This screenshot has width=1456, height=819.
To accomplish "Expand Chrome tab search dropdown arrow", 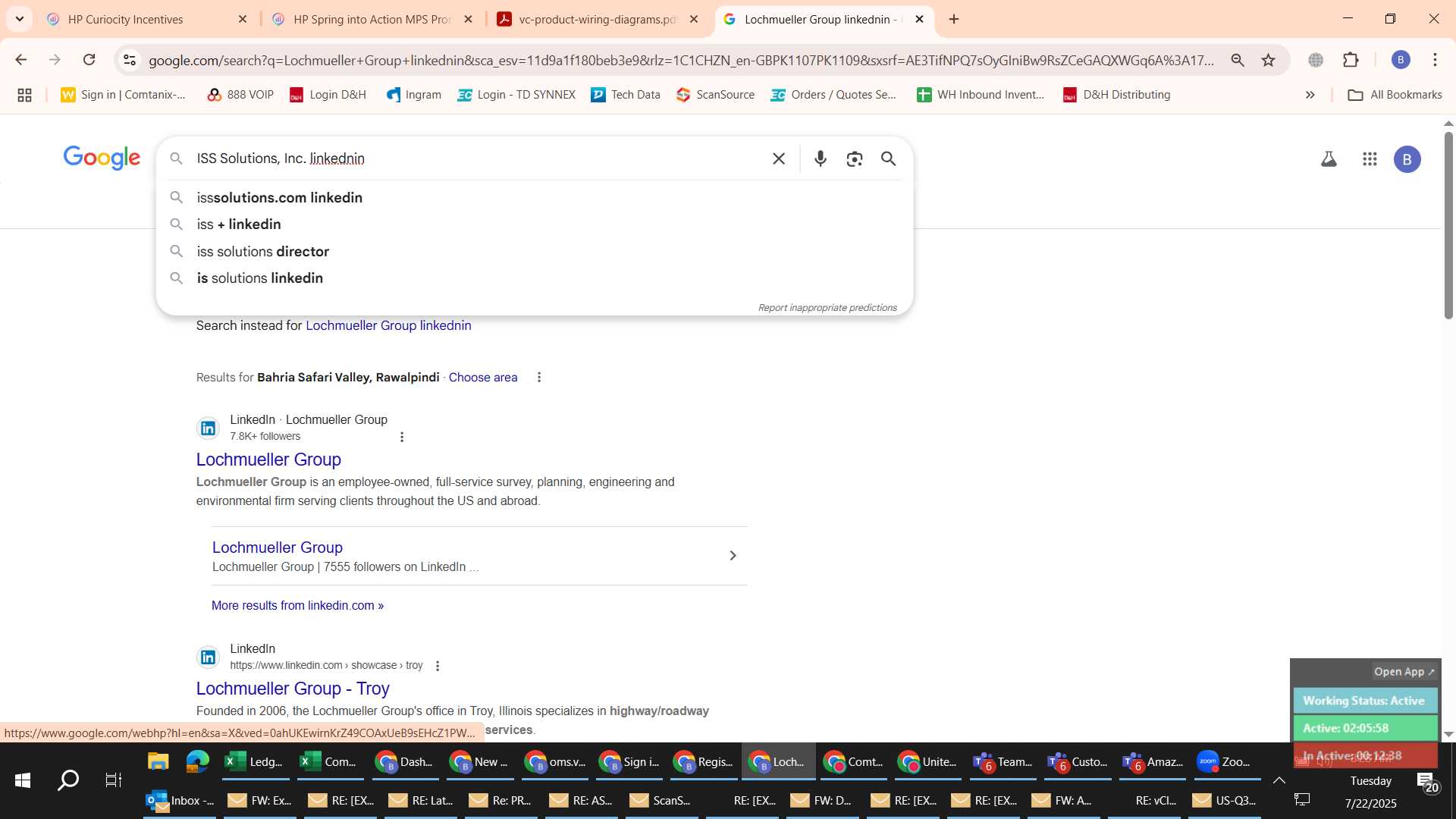I will pos(20,19).
